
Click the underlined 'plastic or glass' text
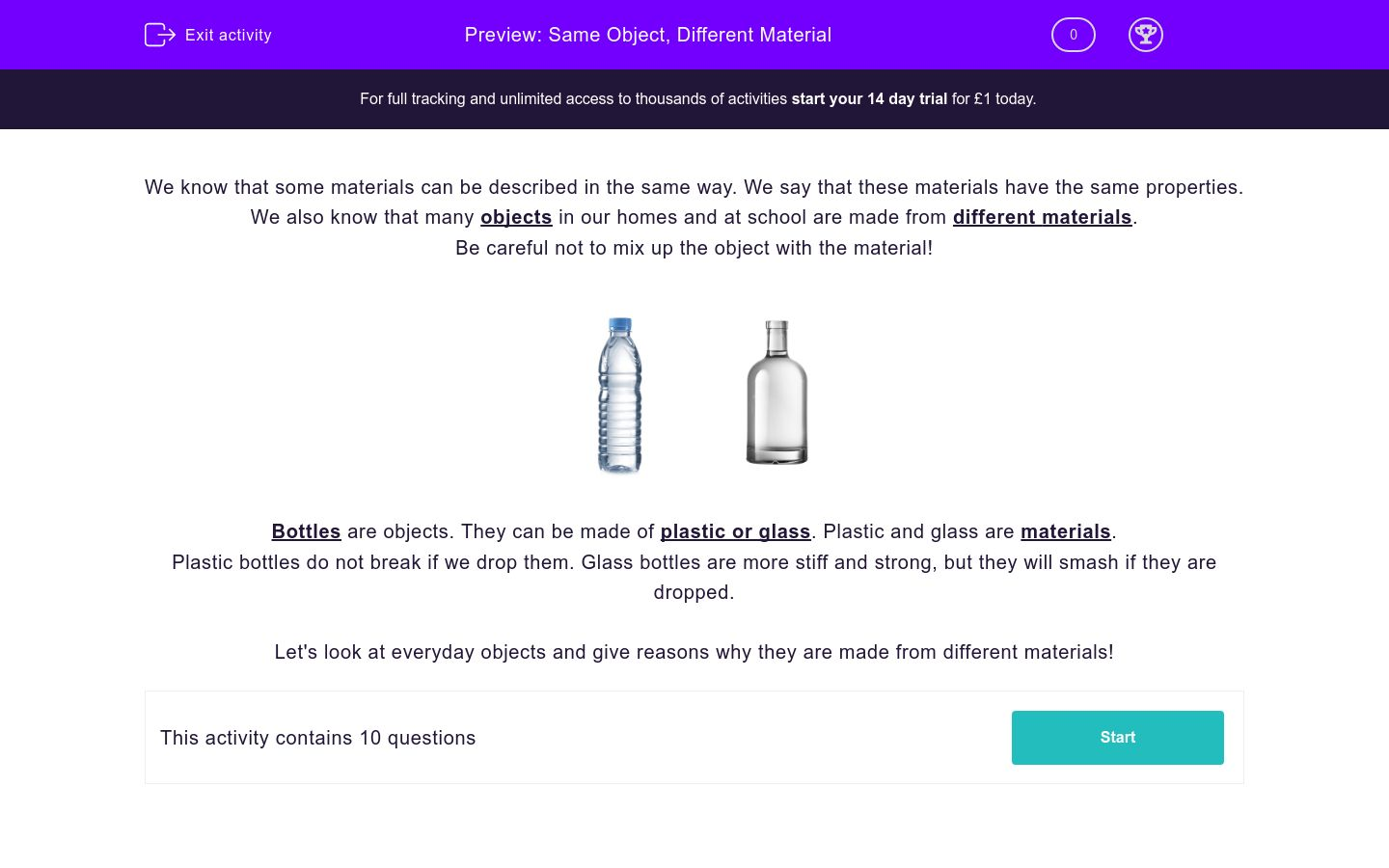coord(735,531)
